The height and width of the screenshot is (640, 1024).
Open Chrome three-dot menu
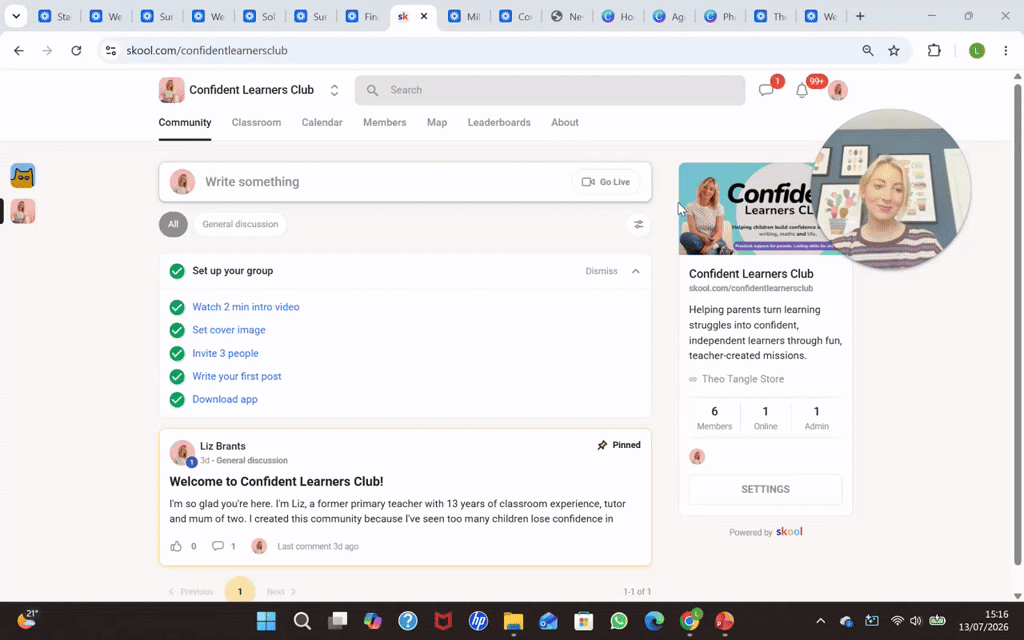pyautogui.click(x=1006, y=50)
